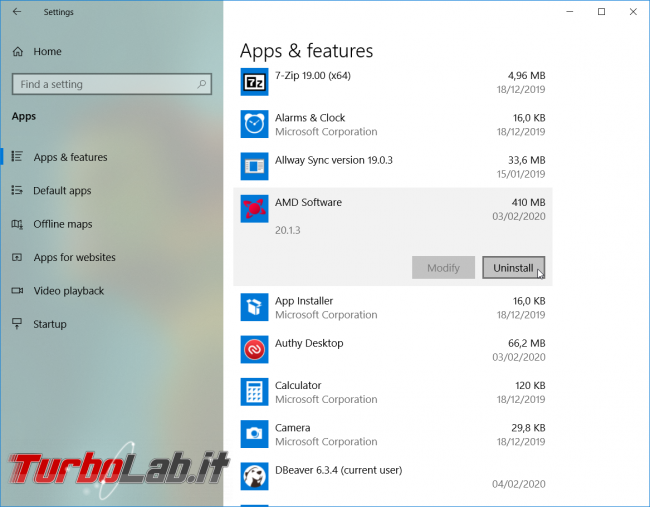Click the Default apps sidebar icon
This screenshot has height=507, width=650.
tap(17, 190)
